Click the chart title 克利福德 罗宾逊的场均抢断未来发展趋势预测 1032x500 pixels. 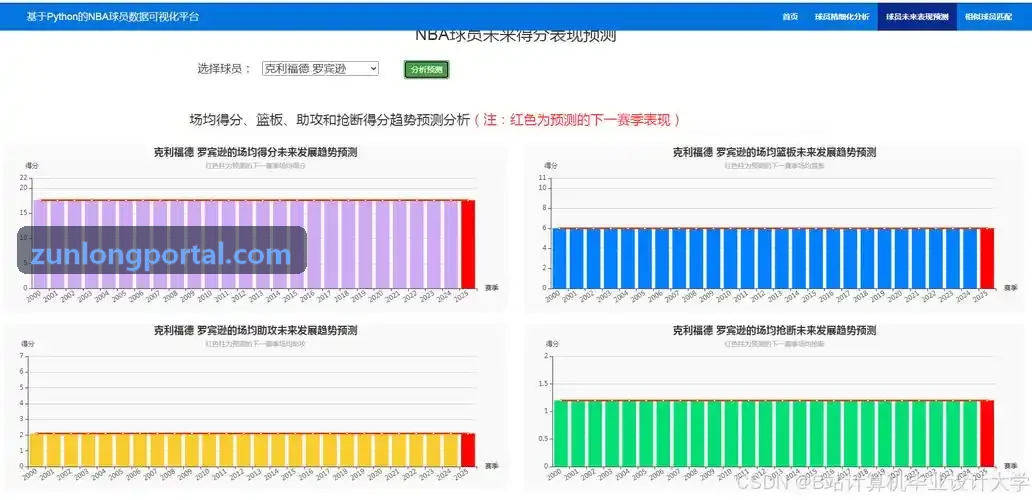click(x=774, y=330)
